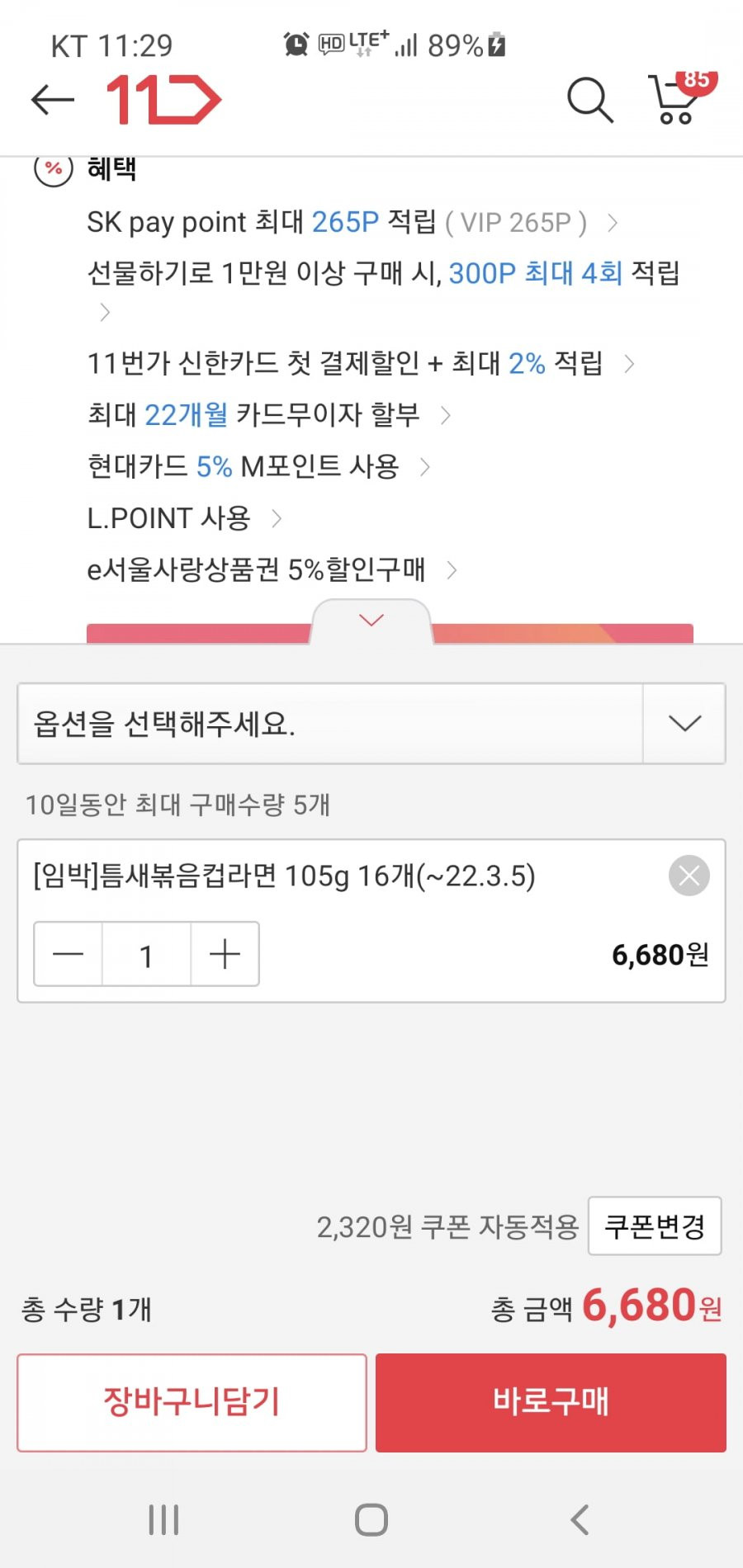Viewport: 743px width, 1568px height.
Task: Open 최대 22개월 카드무이자 할부 info
Action: [269, 414]
